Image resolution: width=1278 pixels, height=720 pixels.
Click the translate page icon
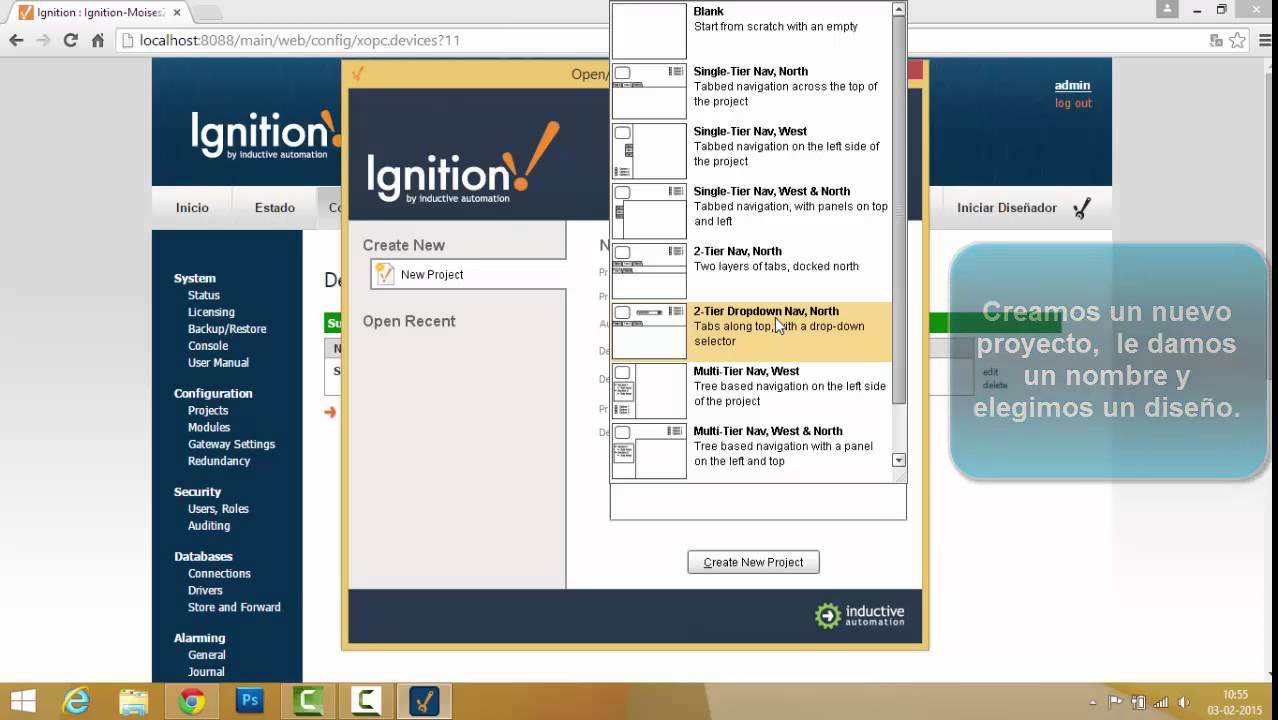pyautogui.click(x=1216, y=40)
